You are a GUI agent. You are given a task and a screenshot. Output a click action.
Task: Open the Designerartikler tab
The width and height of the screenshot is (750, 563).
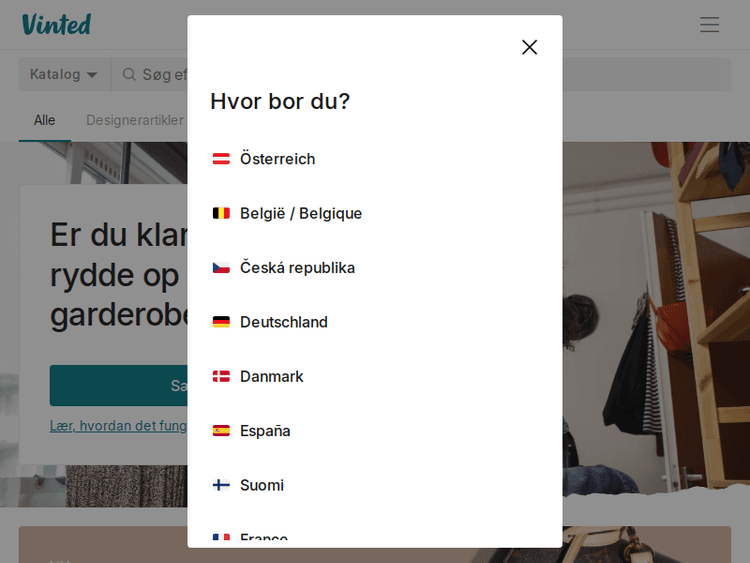(135, 121)
